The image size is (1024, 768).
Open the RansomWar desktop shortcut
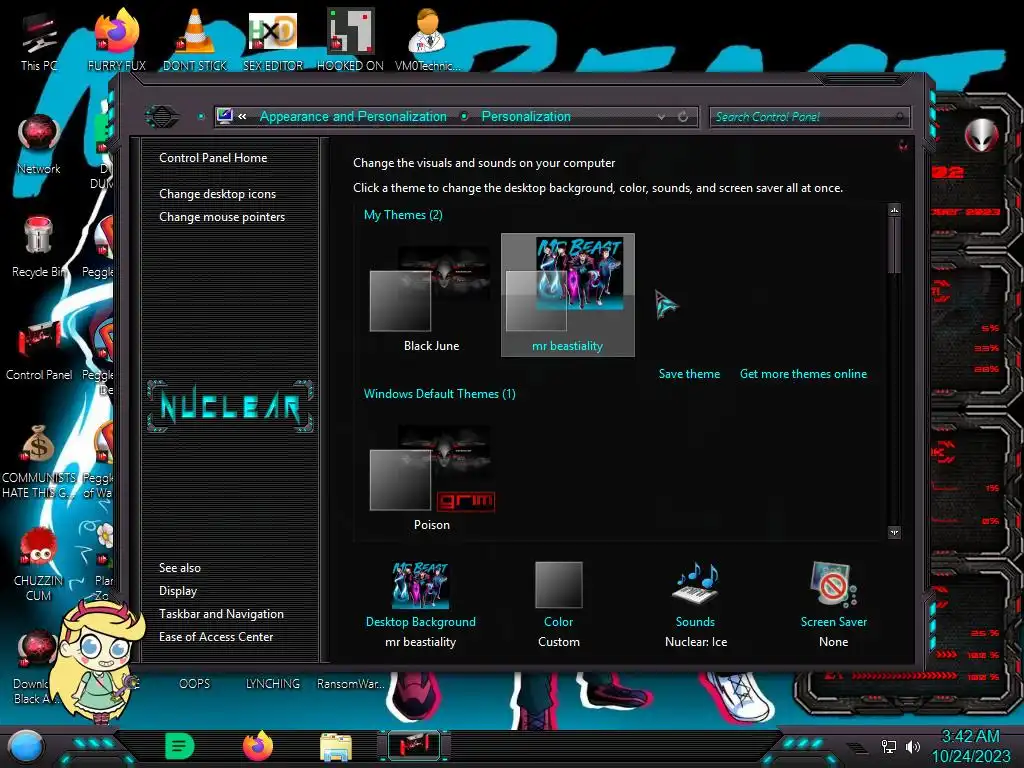[350, 684]
